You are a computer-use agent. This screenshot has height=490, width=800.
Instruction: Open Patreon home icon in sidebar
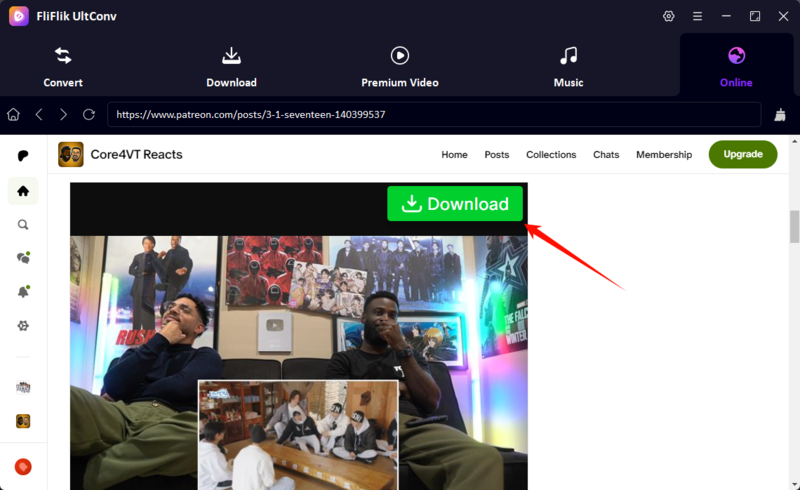(23, 191)
